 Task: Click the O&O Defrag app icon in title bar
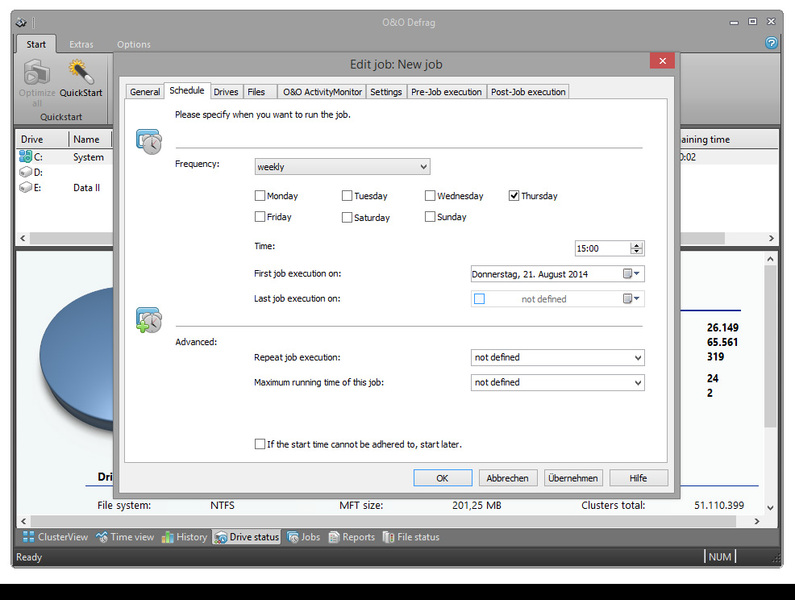coord(21,22)
